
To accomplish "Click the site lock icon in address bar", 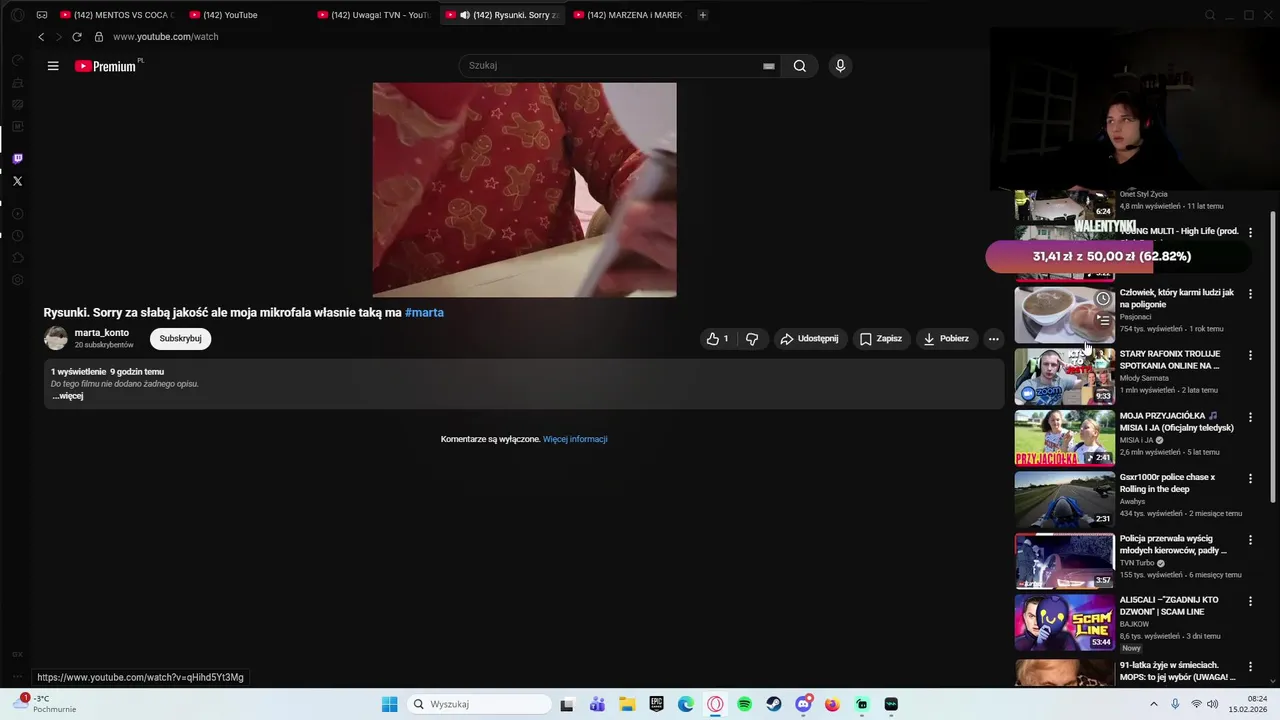I will [98, 37].
